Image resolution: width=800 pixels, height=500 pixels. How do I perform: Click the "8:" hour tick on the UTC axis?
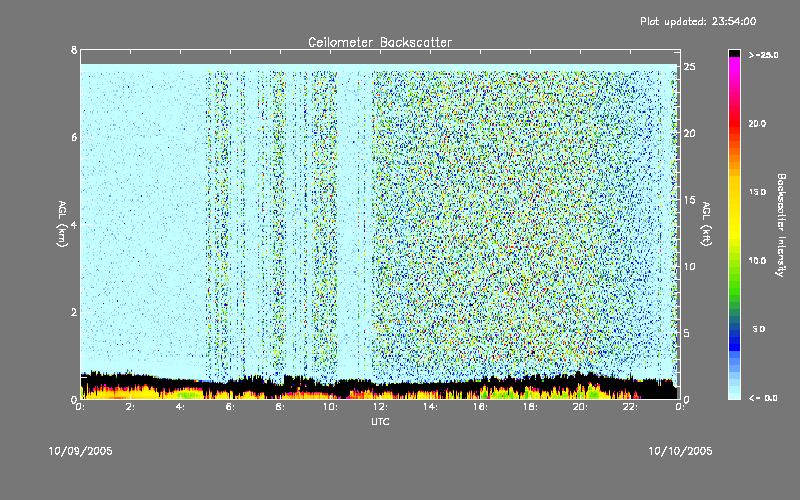pyautogui.click(x=280, y=407)
